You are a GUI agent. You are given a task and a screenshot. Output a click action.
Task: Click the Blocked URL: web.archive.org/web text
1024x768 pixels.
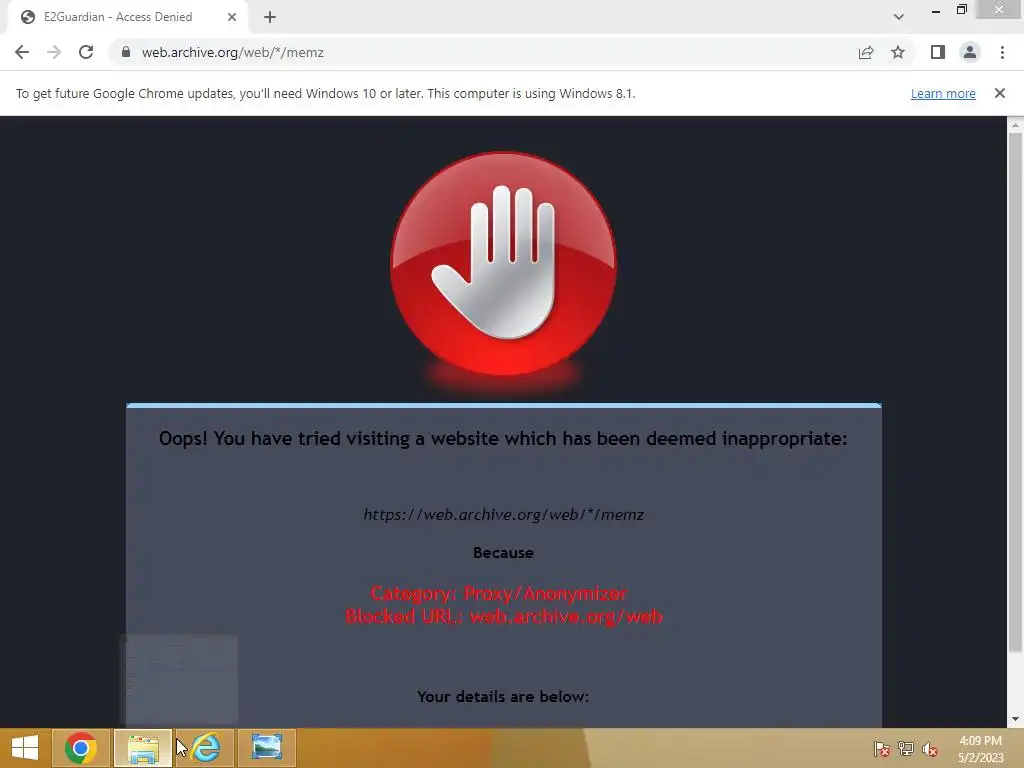pyautogui.click(x=504, y=616)
